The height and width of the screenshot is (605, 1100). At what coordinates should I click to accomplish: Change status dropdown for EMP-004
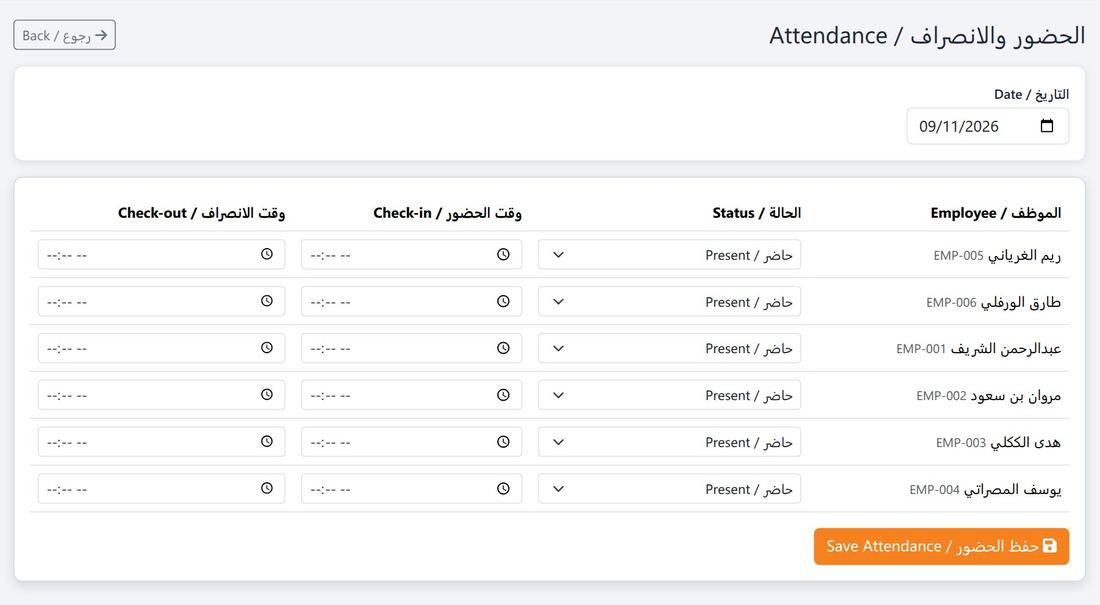click(x=669, y=489)
